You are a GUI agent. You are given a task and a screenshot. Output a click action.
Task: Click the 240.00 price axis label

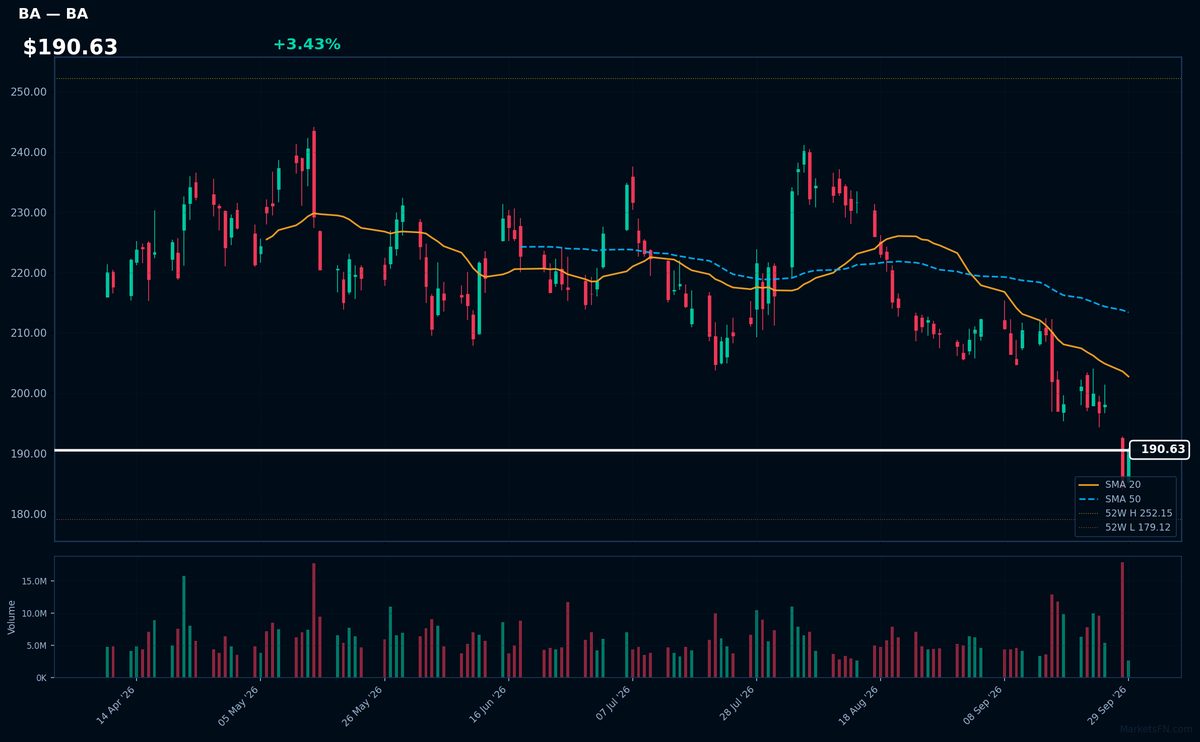(x=28, y=152)
